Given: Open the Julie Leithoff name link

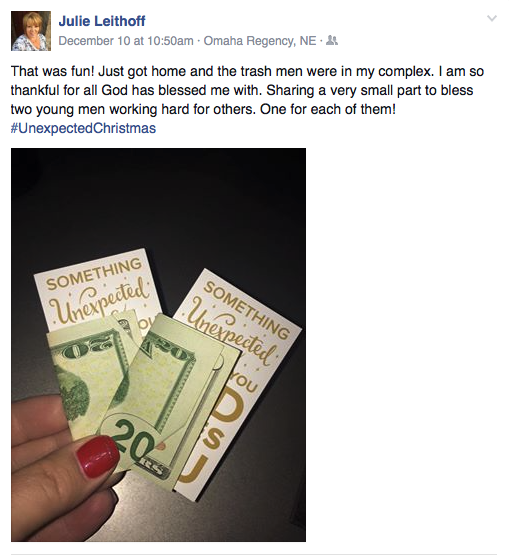Looking at the screenshot, I should pyautogui.click(x=102, y=21).
